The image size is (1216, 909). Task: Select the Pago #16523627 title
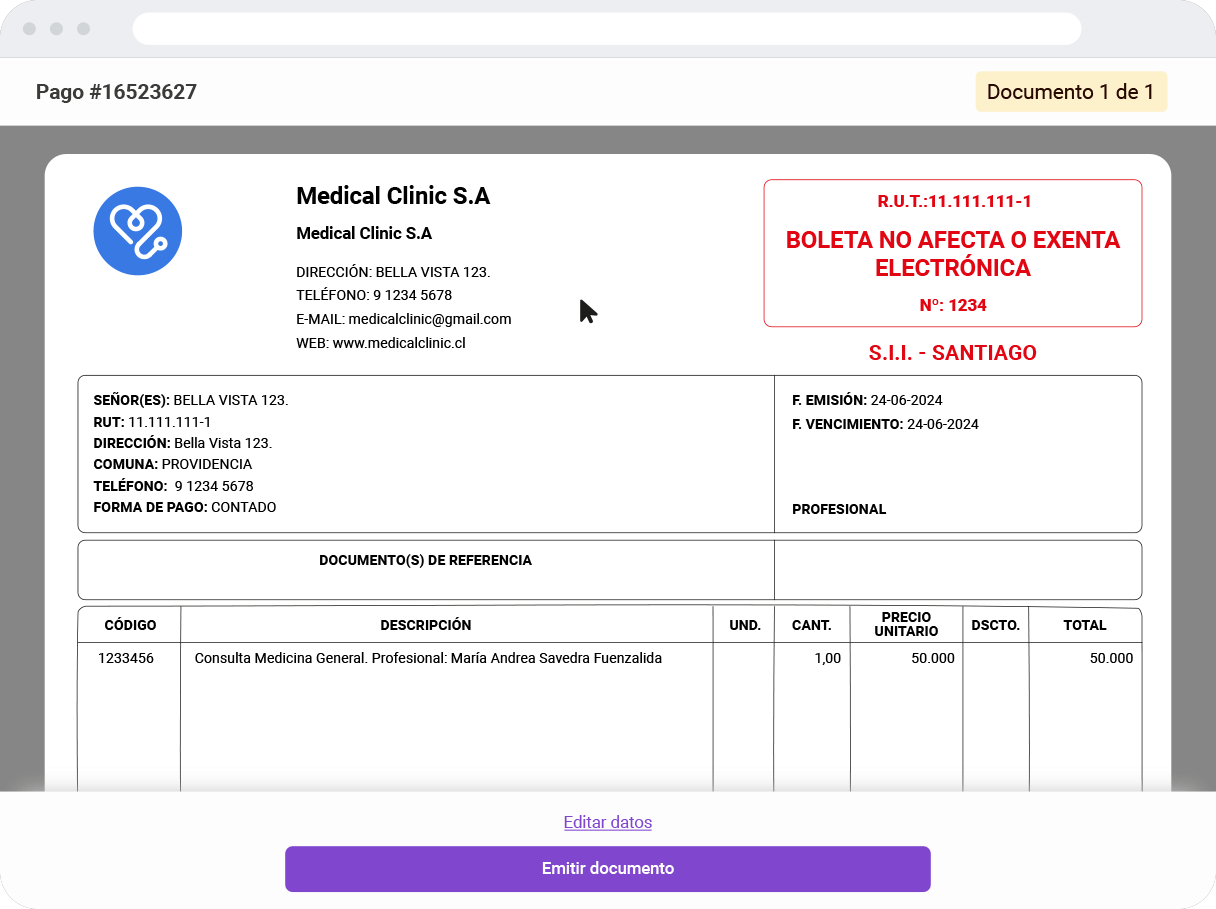[116, 92]
